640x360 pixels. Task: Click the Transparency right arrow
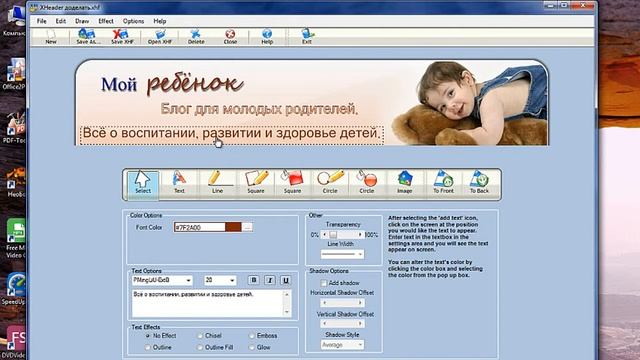coord(360,235)
